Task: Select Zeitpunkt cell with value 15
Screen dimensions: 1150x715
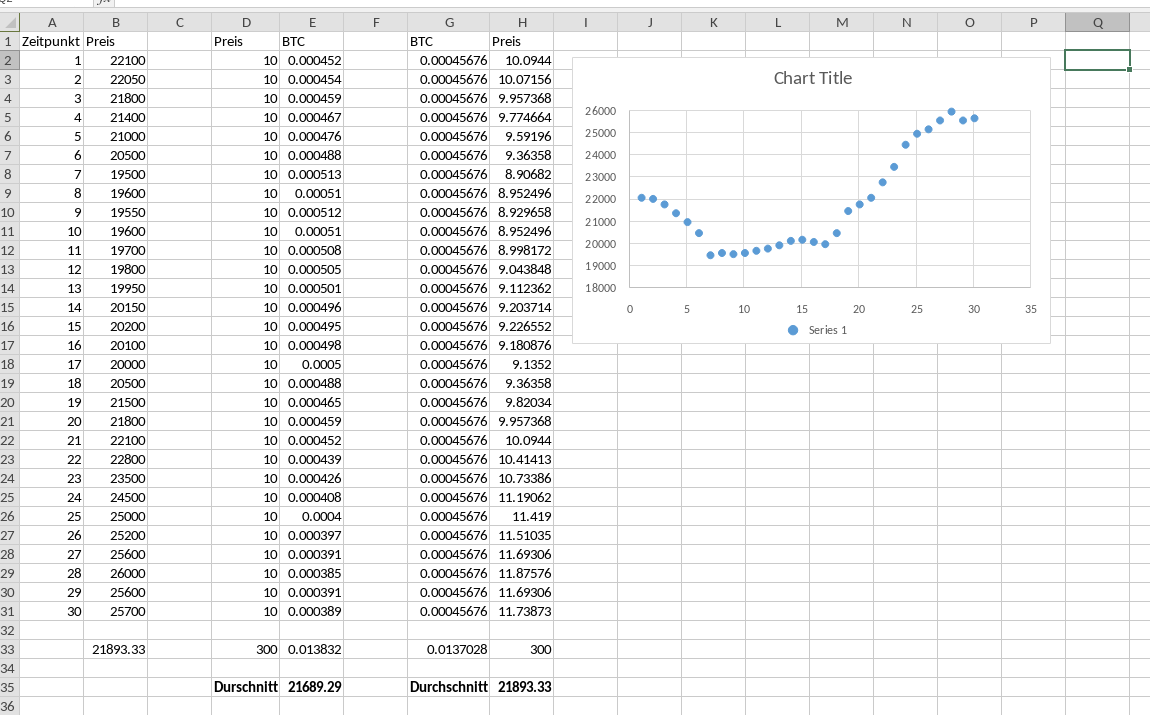Action: 51,326
